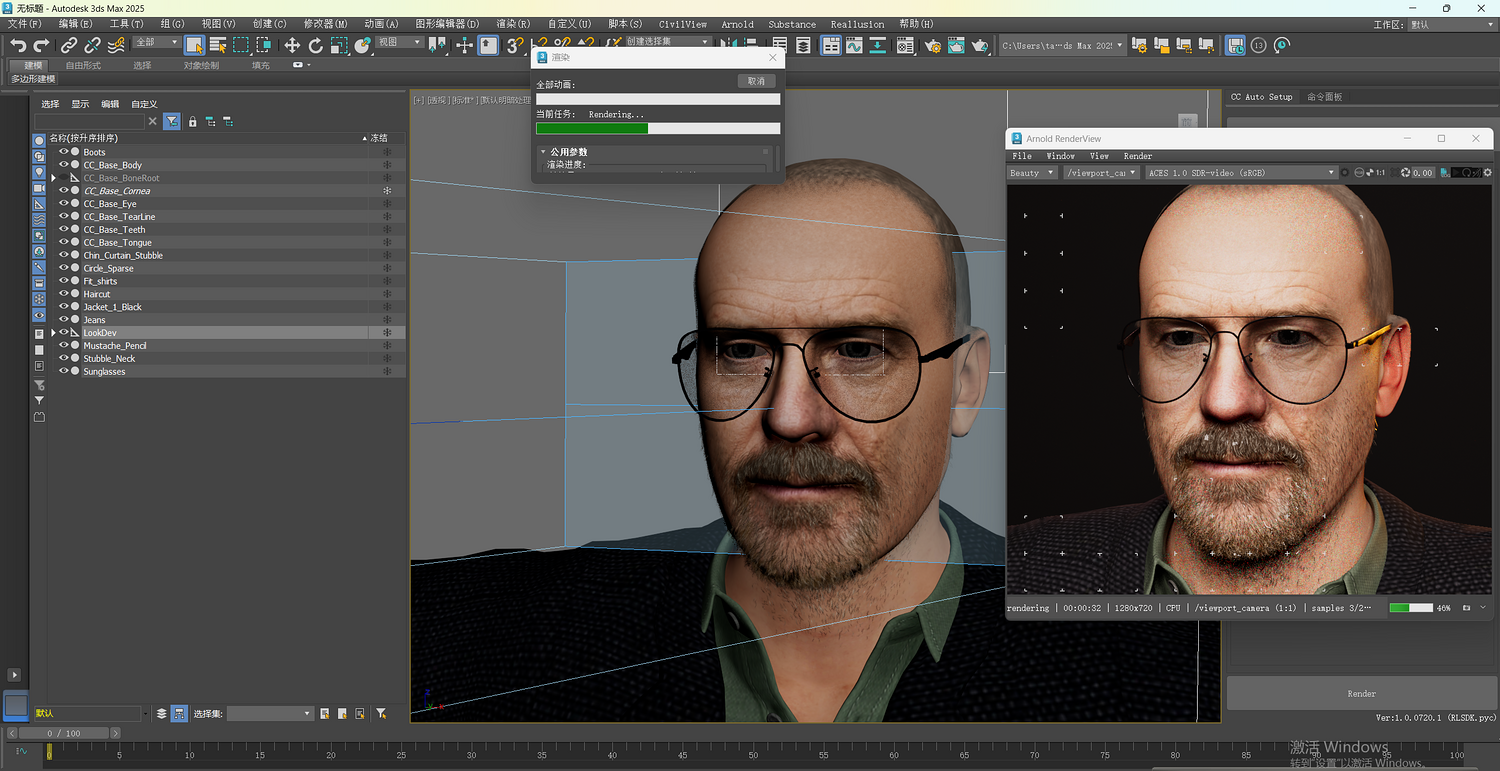Image resolution: width=1500 pixels, height=771 pixels.
Task: Activate Bind to Space Warp tool
Action: tap(116, 45)
